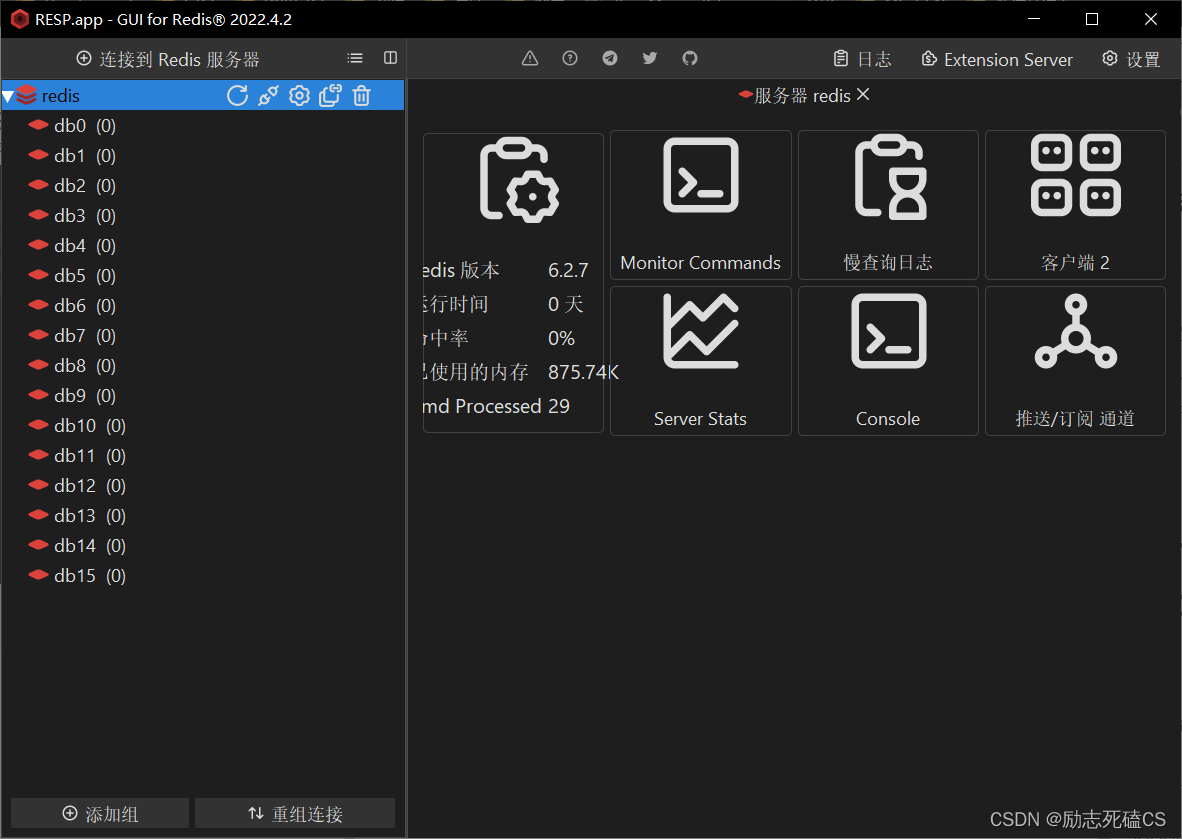Image resolution: width=1182 pixels, height=839 pixels.
Task: Open 推送/订阅 通道 pub/sub card
Action: 1075,361
